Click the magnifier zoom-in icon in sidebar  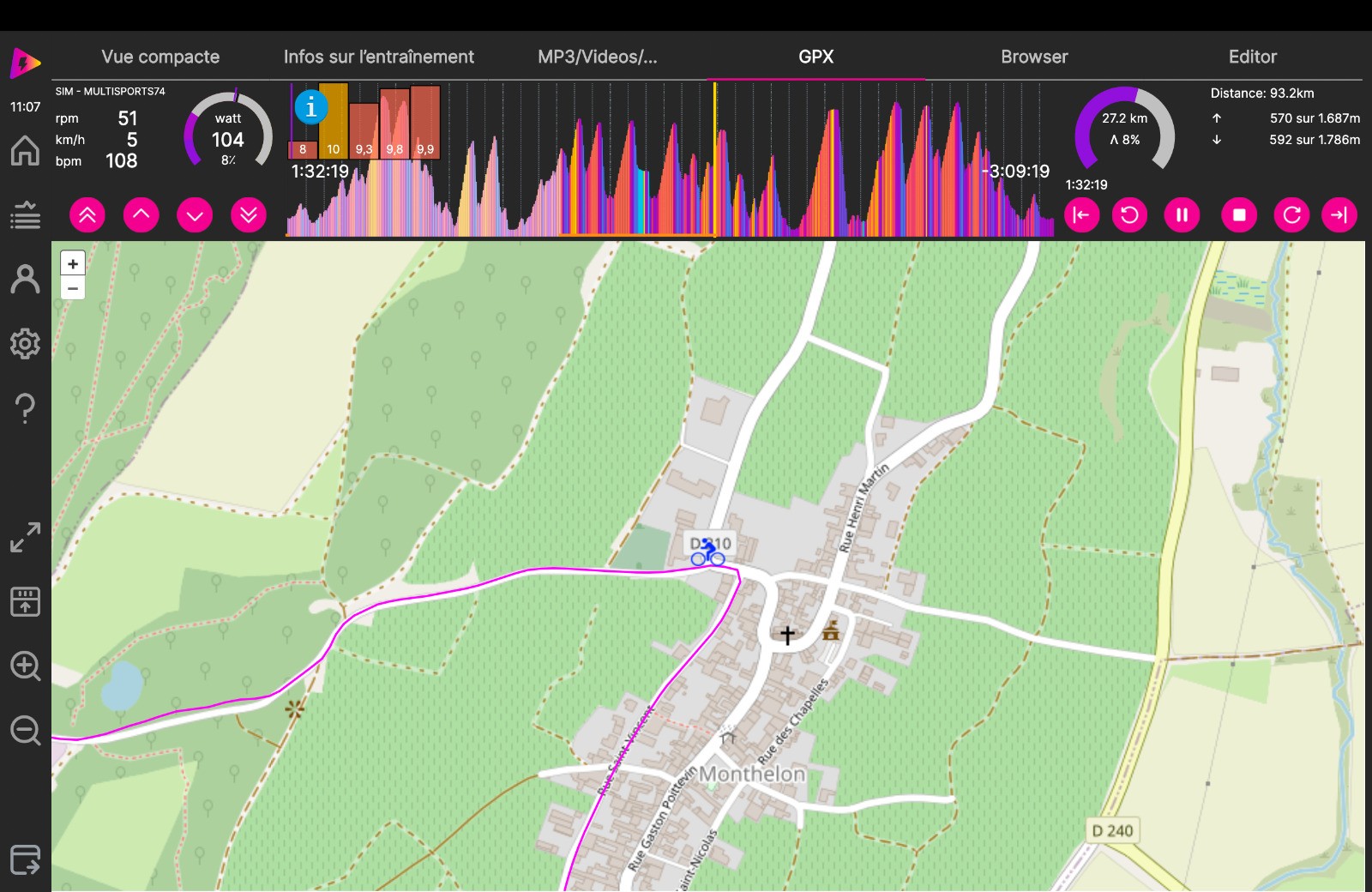[x=25, y=666]
